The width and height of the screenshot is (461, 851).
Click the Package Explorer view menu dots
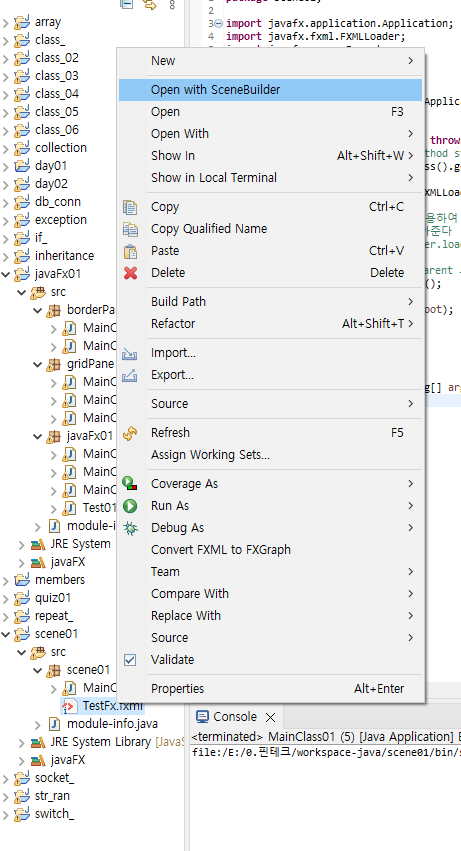173,4
